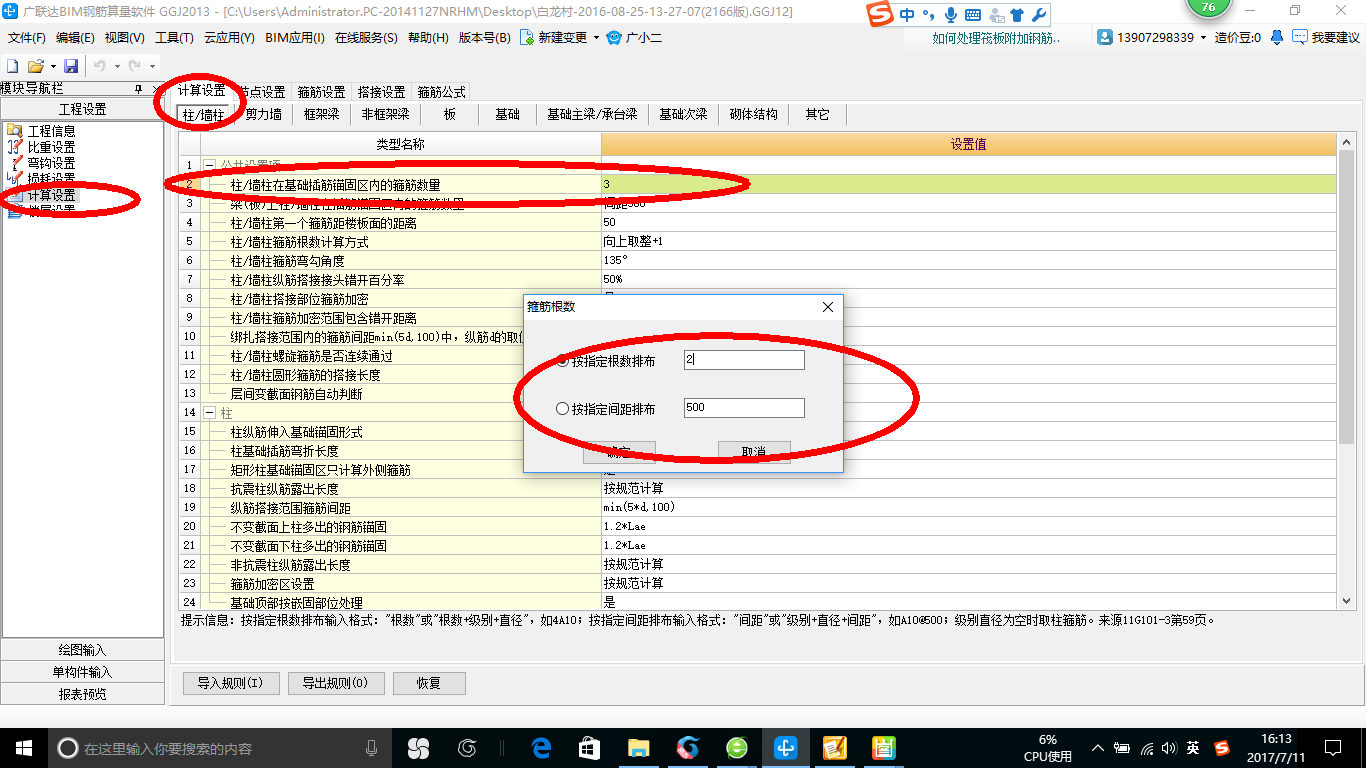The width and height of the screenshot is (1366, 768).
Task: Open the 报表预览 navigation section
Action: pyautogui.click(x=82, y=694)
